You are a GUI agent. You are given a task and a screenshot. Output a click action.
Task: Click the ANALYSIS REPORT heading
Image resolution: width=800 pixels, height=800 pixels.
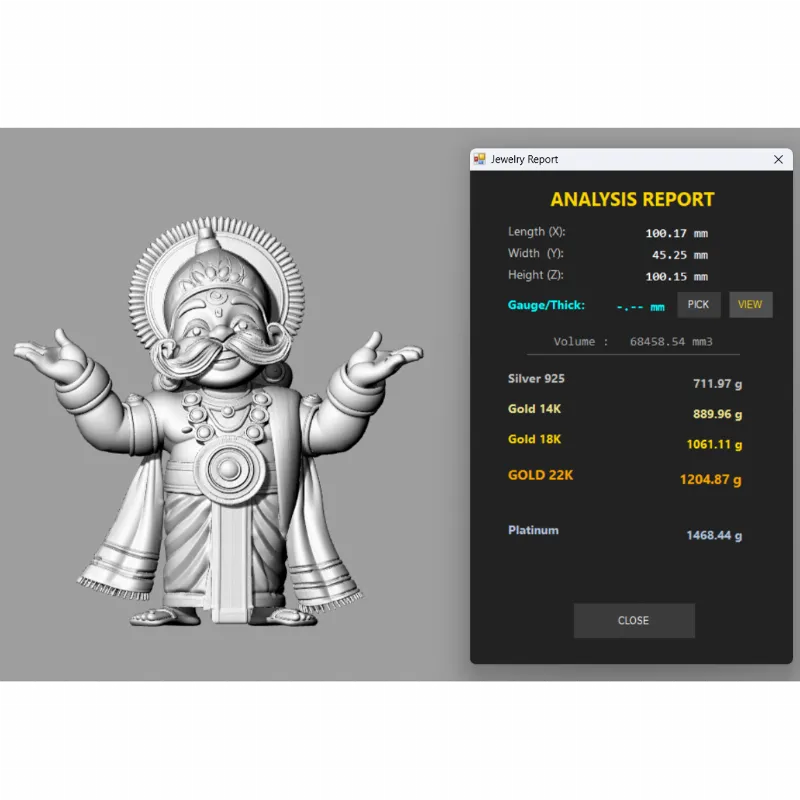pyautogui.click(x=632, y=199)
